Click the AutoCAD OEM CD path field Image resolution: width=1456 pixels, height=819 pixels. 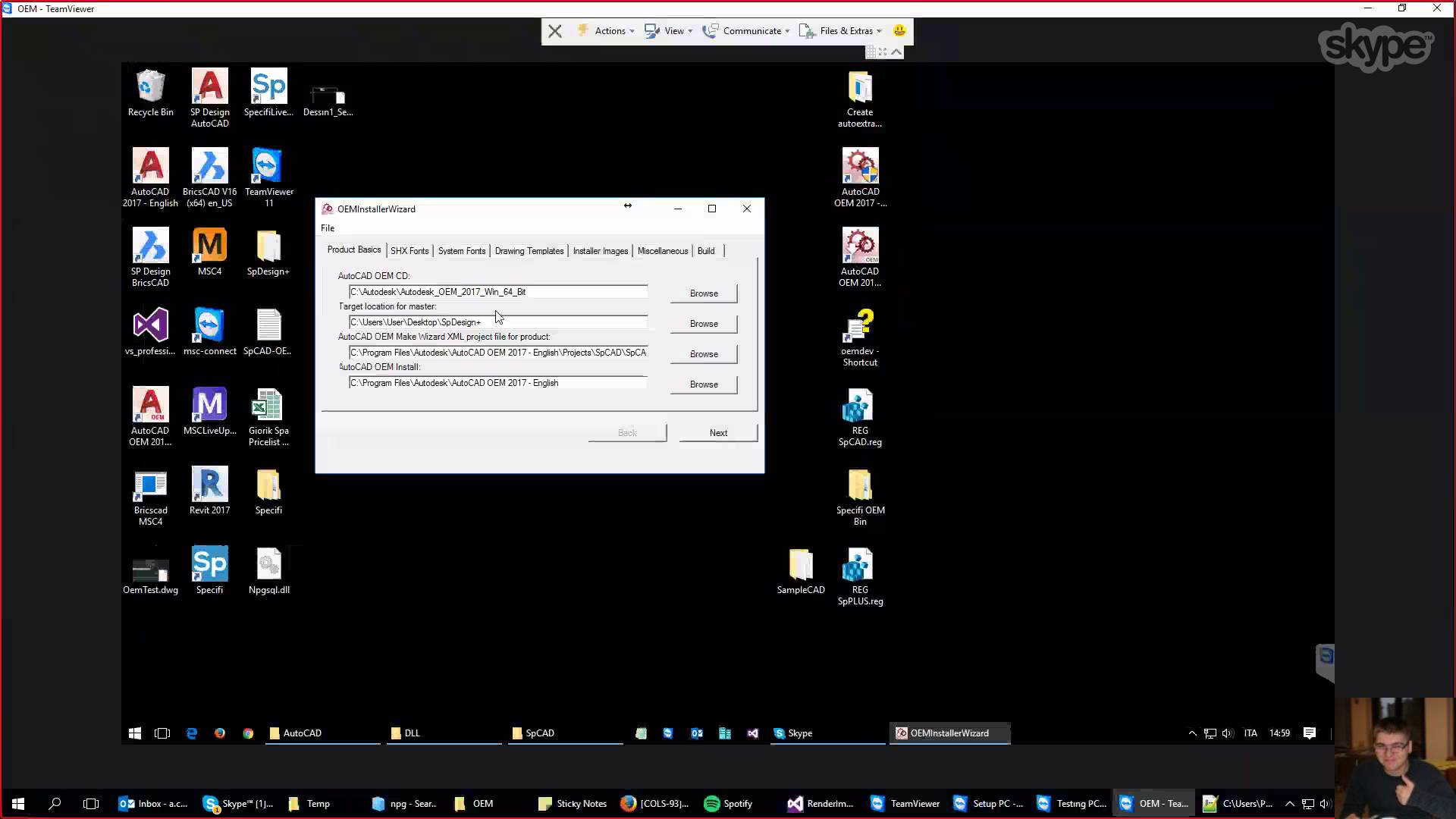498,292
